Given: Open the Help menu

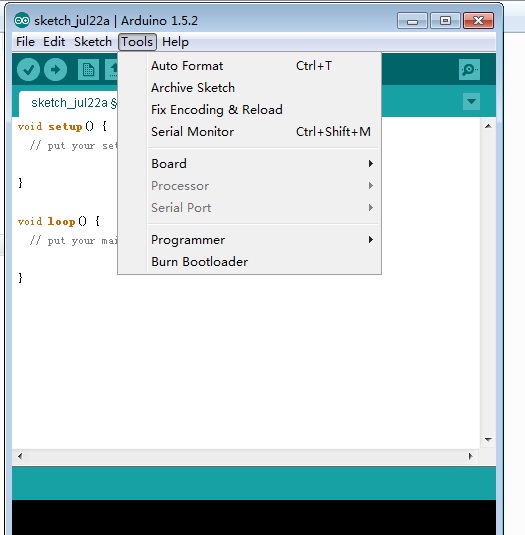Looking at the screenshot, I should [x=175, y=42].
